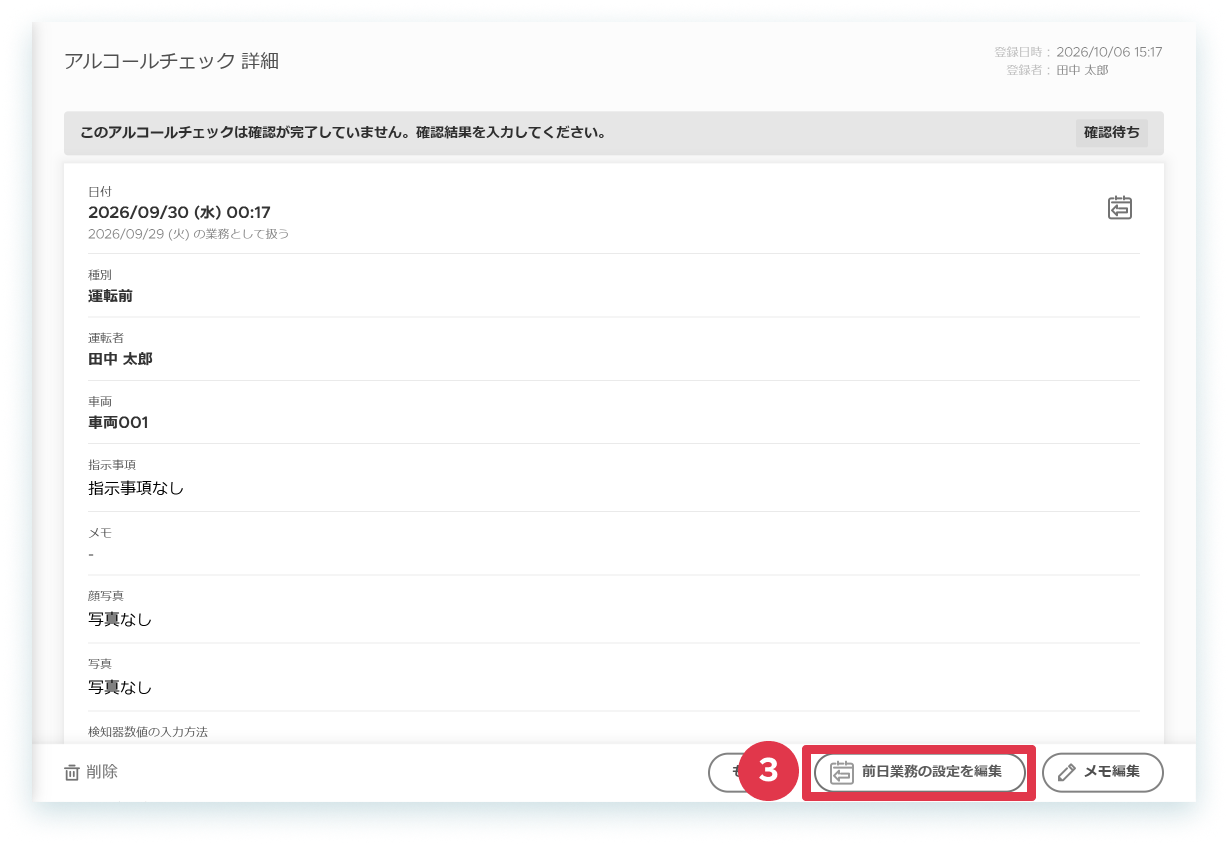Click the vehicle value 車両001
The image size is (1228, 844).
pyautogui.click(x=118, y=423)
